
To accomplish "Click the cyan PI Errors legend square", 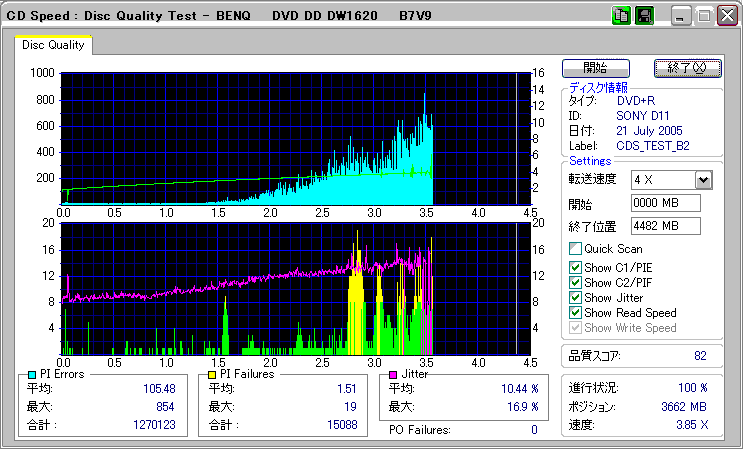I will coord(33,374).
